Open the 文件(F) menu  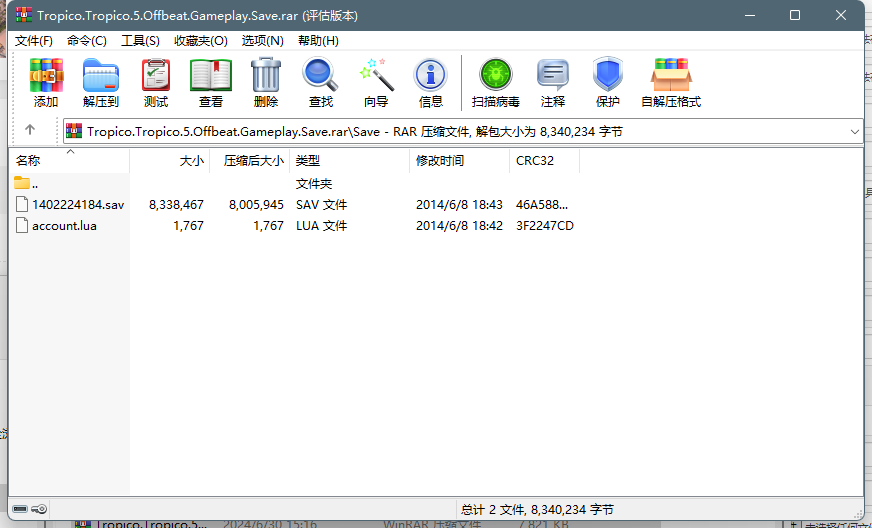pos(34,41)
